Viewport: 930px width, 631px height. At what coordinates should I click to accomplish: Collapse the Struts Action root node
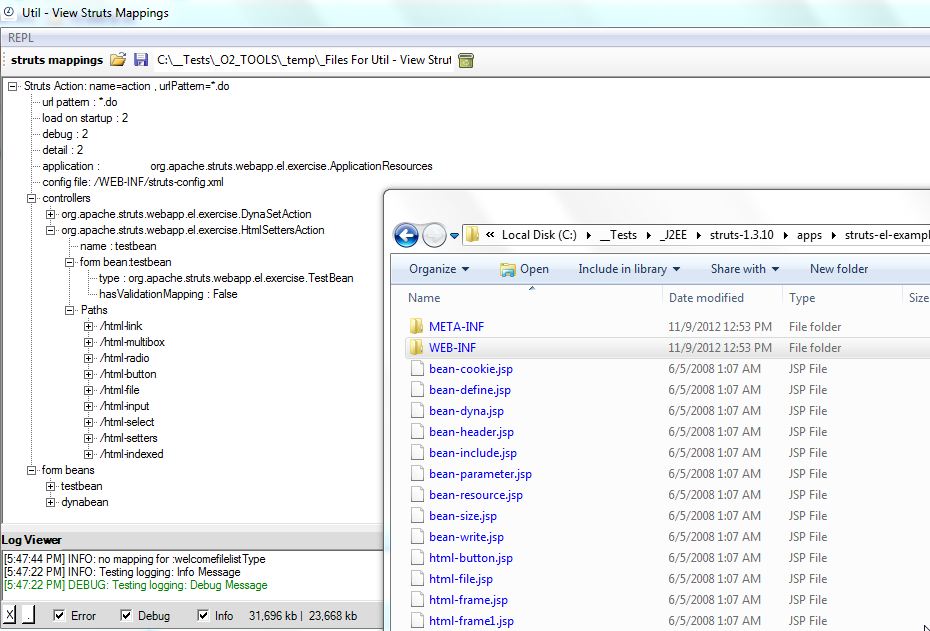[12, 87]
